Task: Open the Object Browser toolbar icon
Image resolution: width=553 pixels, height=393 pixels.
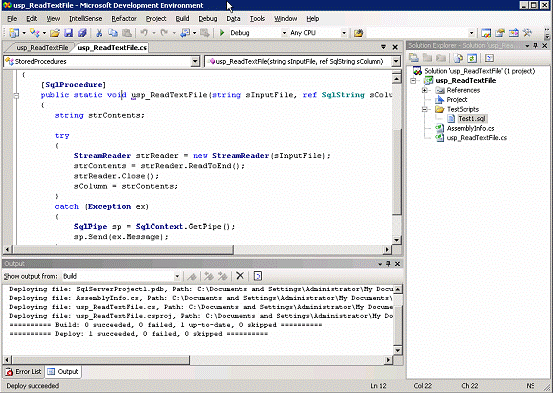Action: tap(514, 33)
